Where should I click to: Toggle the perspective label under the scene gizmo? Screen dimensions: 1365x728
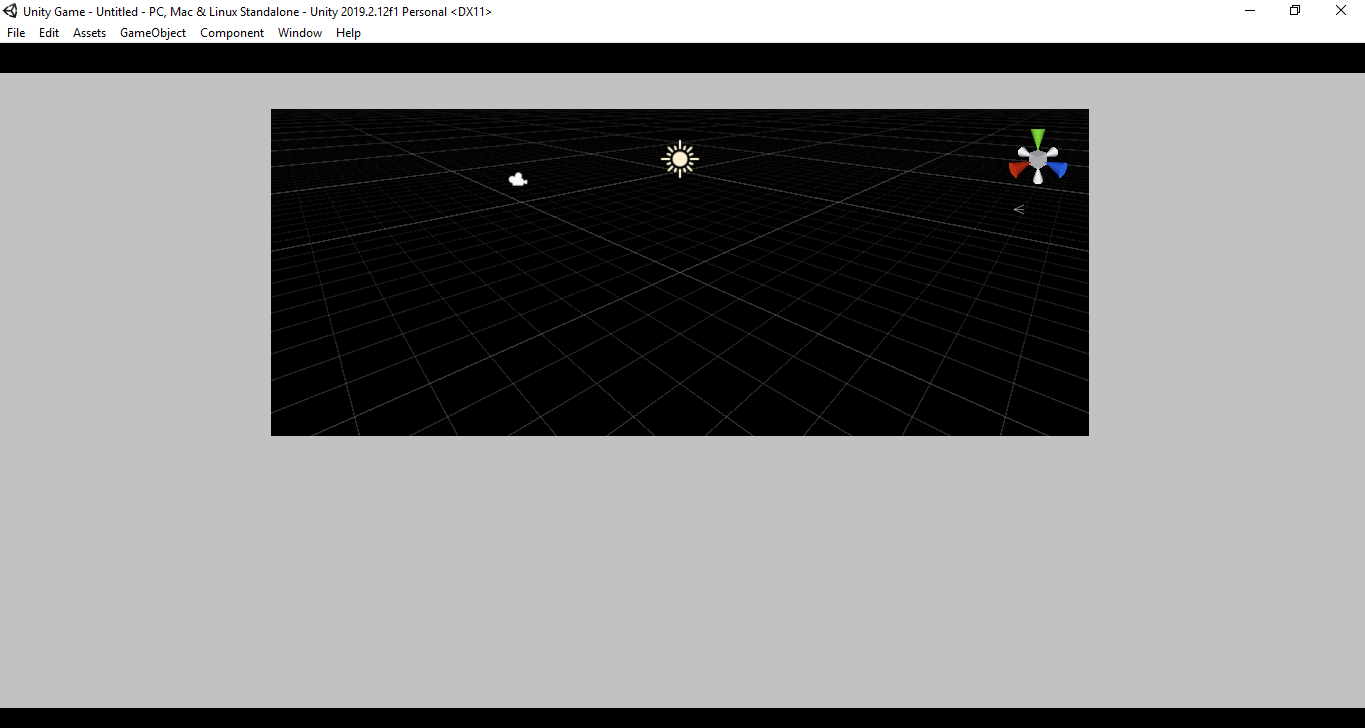pyautogui.click(x=1019, y=209)
